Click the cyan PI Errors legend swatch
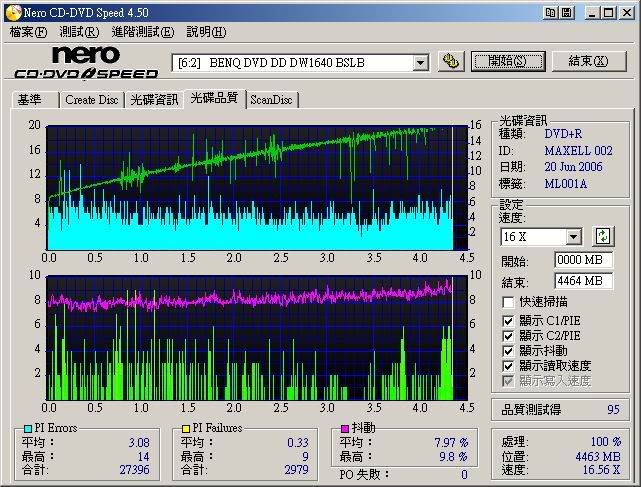Image resolution: width=641 pixels, height=487 pixels. [28, 428]
